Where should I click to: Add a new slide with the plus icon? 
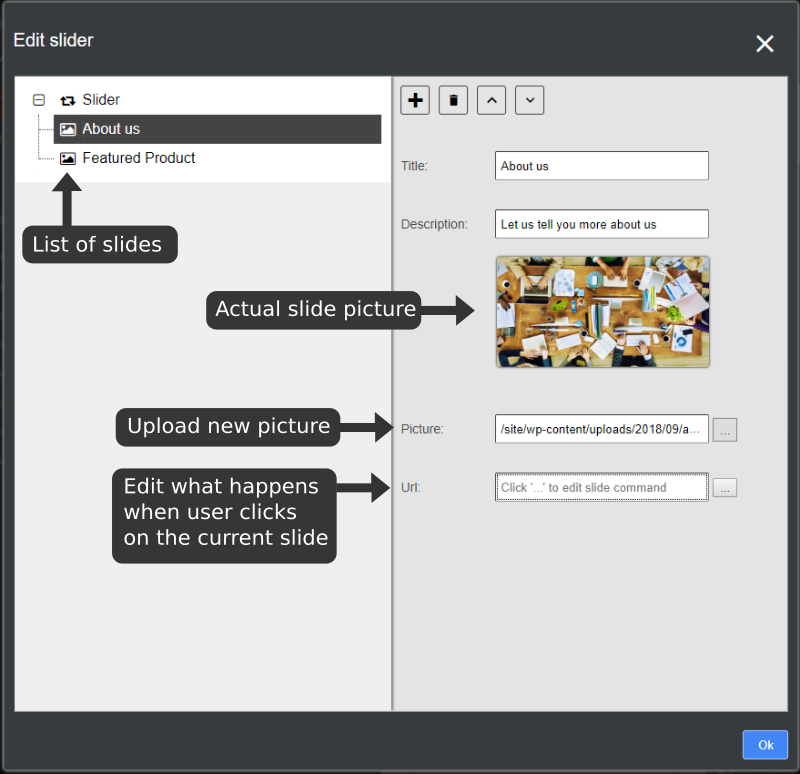coord(415,100)
